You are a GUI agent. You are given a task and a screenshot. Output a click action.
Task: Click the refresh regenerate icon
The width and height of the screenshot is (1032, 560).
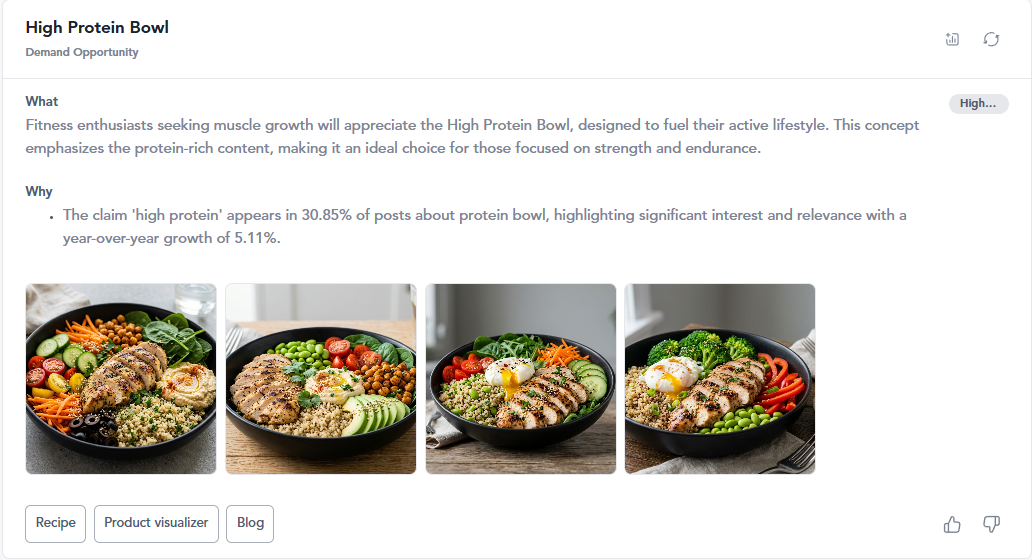pos(991,39)
